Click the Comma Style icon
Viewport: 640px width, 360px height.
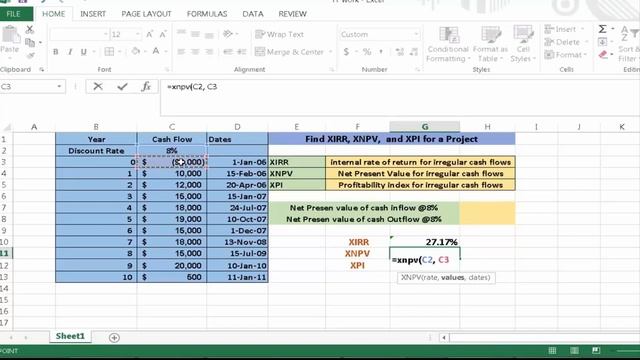(x=381, y=52)
